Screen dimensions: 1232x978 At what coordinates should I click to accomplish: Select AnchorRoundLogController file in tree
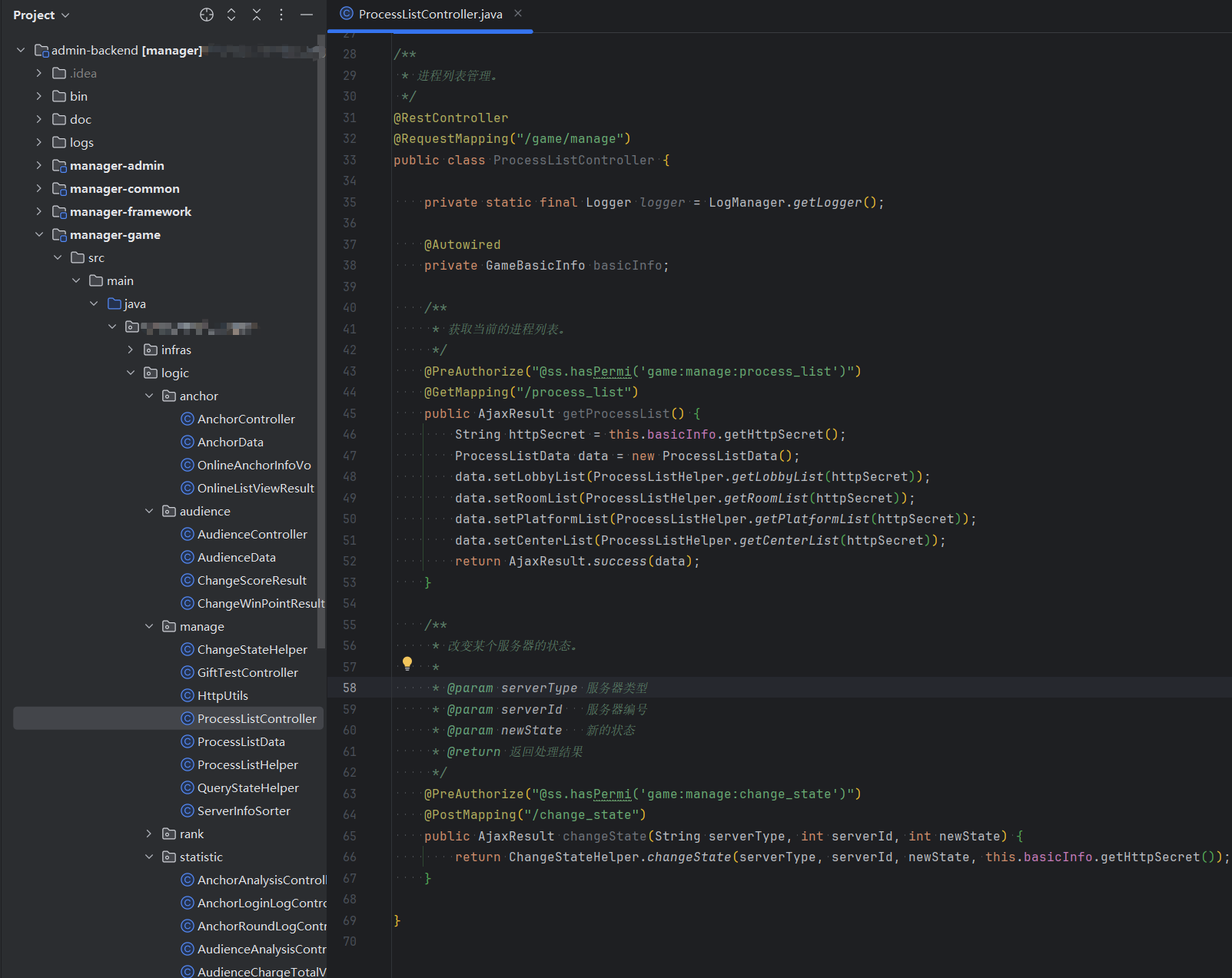point(254,926)
